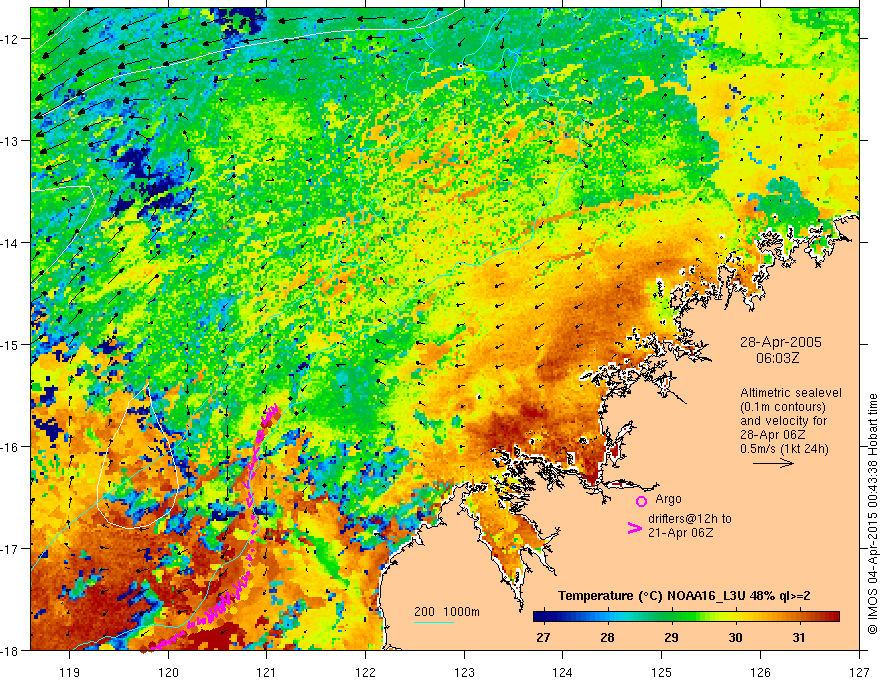880x680 pixels.
Task: Click longitude axis label 127
Action: pos(858,672)
